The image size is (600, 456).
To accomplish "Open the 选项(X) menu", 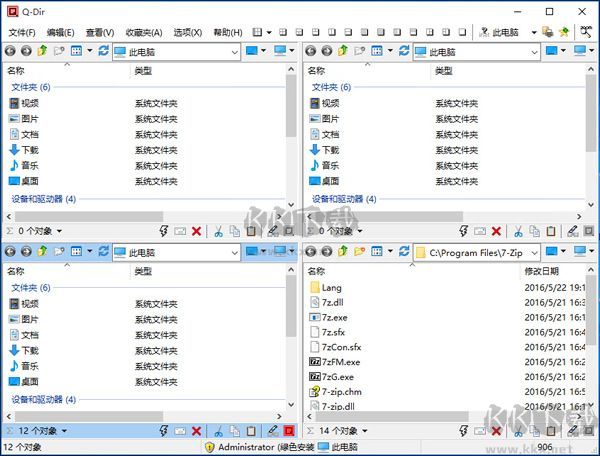I will [188, 33].
